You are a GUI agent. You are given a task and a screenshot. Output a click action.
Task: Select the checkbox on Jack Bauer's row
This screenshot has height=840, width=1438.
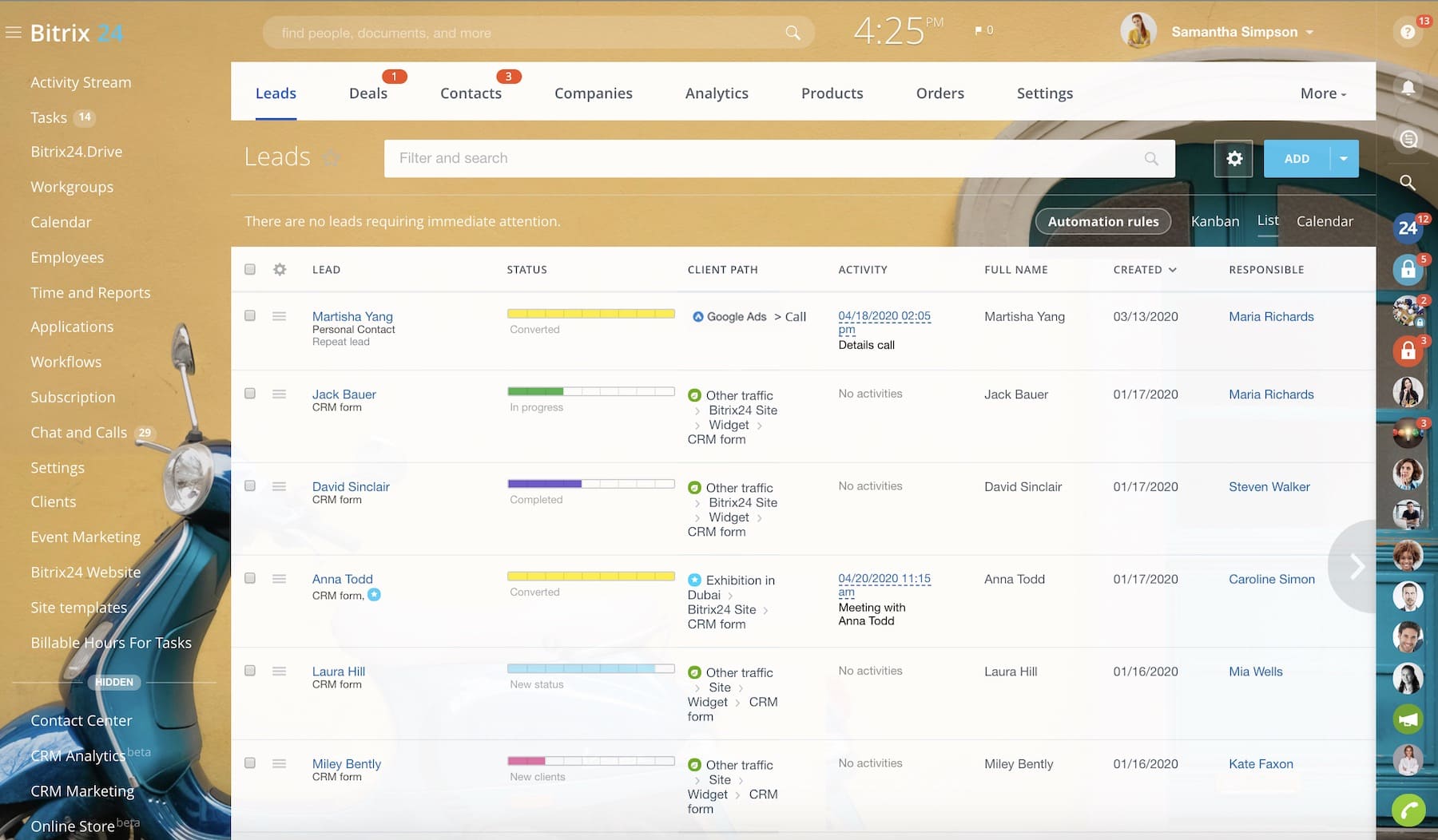pos(249,394)
